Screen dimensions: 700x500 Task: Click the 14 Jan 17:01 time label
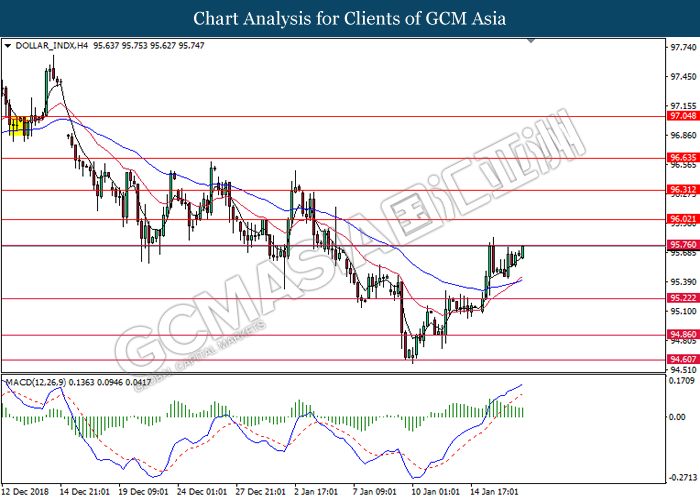(494, 492)
